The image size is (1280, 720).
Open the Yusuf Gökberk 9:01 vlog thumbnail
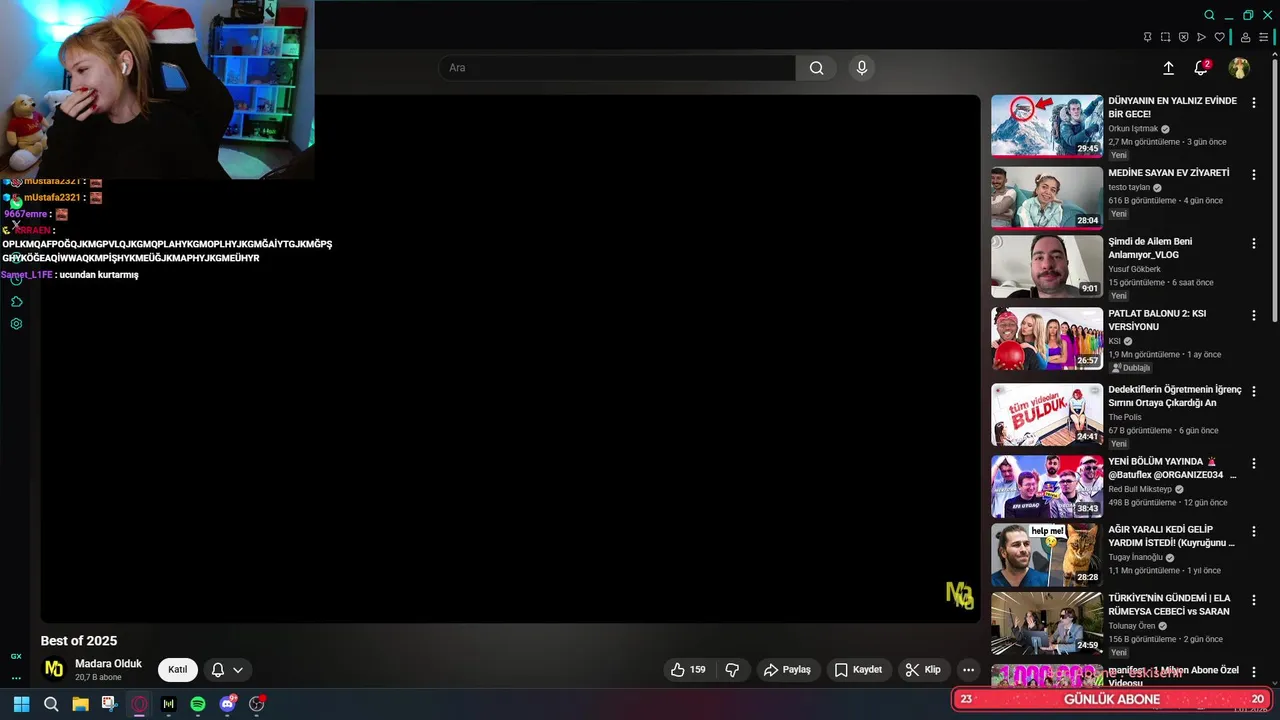[1047, 266]
